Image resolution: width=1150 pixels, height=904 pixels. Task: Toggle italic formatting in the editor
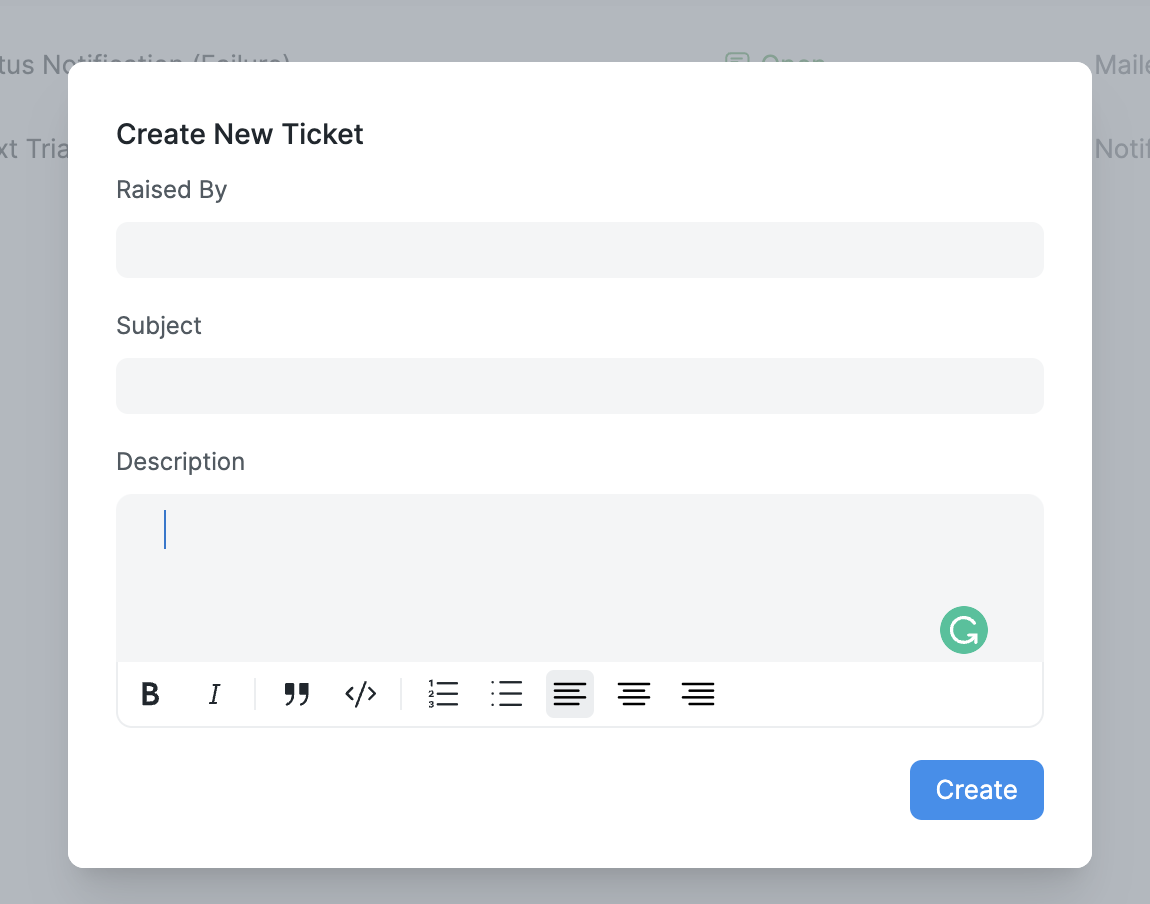point(214,694)
